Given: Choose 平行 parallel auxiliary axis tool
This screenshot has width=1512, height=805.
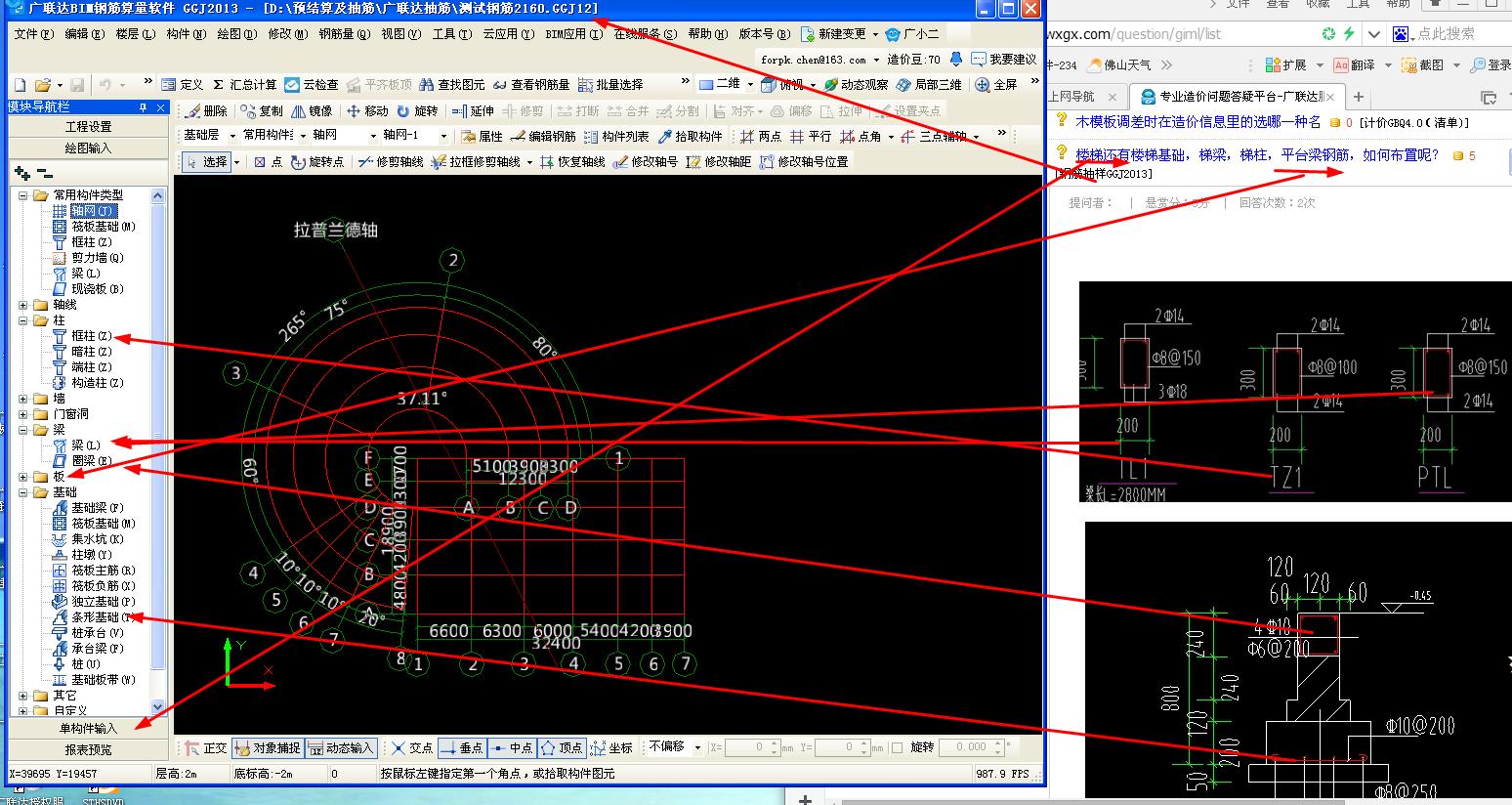Looking at the screenshot, I should click(x=811, y=137).
